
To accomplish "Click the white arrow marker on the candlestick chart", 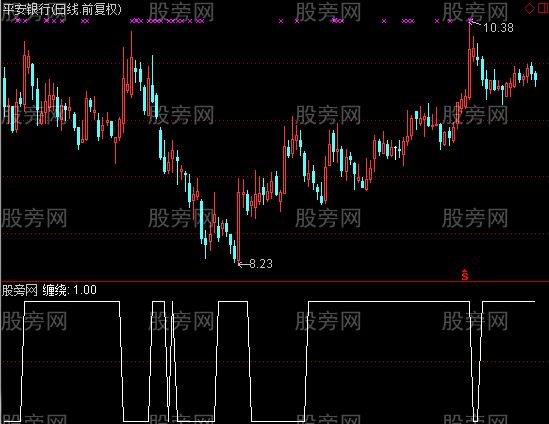I will pos(396,153).
